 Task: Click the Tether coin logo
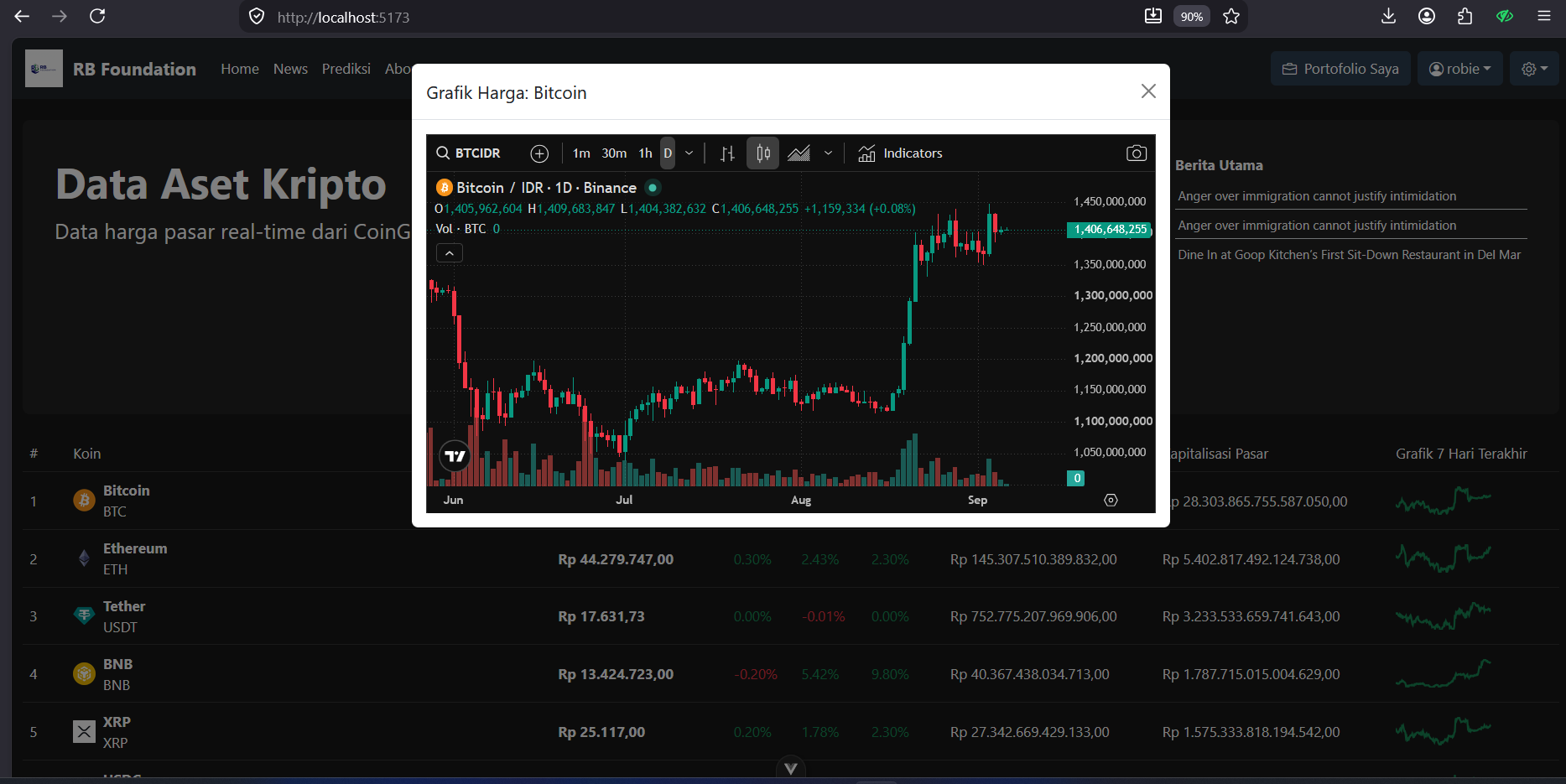(x=84, y=616)
